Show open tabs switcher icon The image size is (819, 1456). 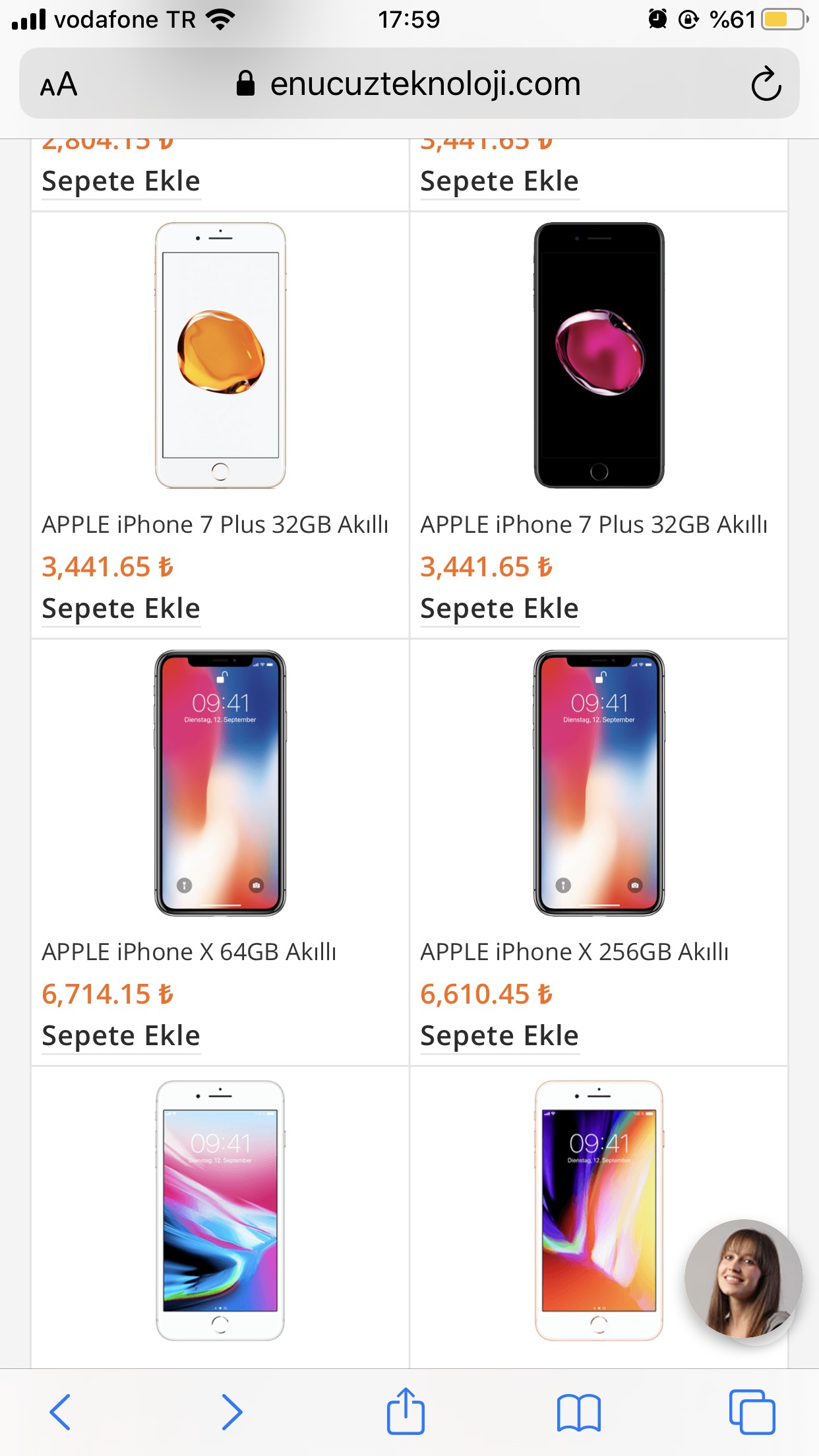[x=752, y=1412]
